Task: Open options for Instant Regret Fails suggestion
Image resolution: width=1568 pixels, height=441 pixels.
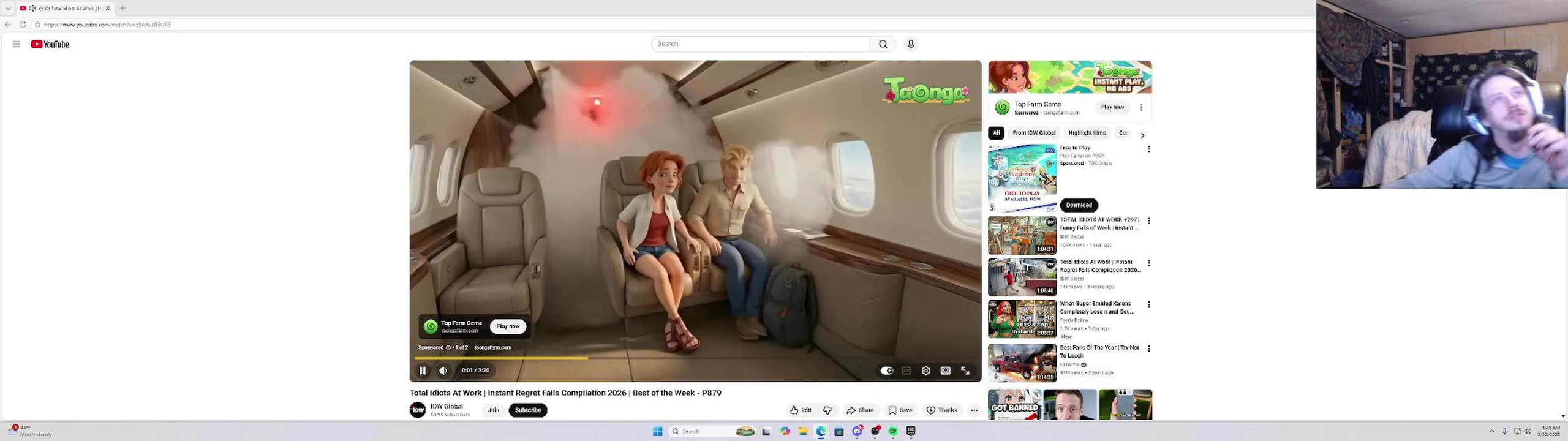Action: [x=1149, y=263]
